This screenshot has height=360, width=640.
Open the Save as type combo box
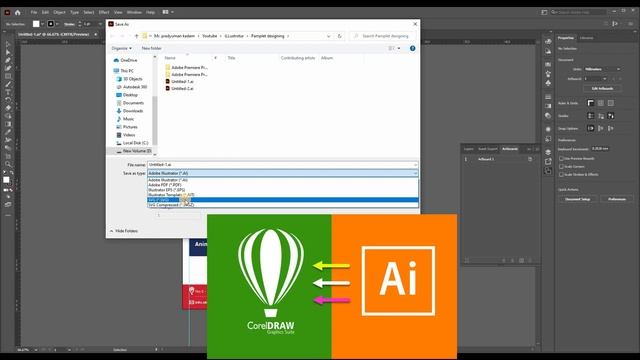tap(282, 173)
